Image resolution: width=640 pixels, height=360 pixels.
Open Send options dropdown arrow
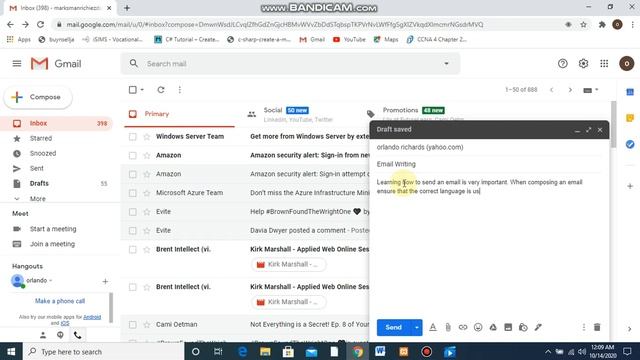417,327
